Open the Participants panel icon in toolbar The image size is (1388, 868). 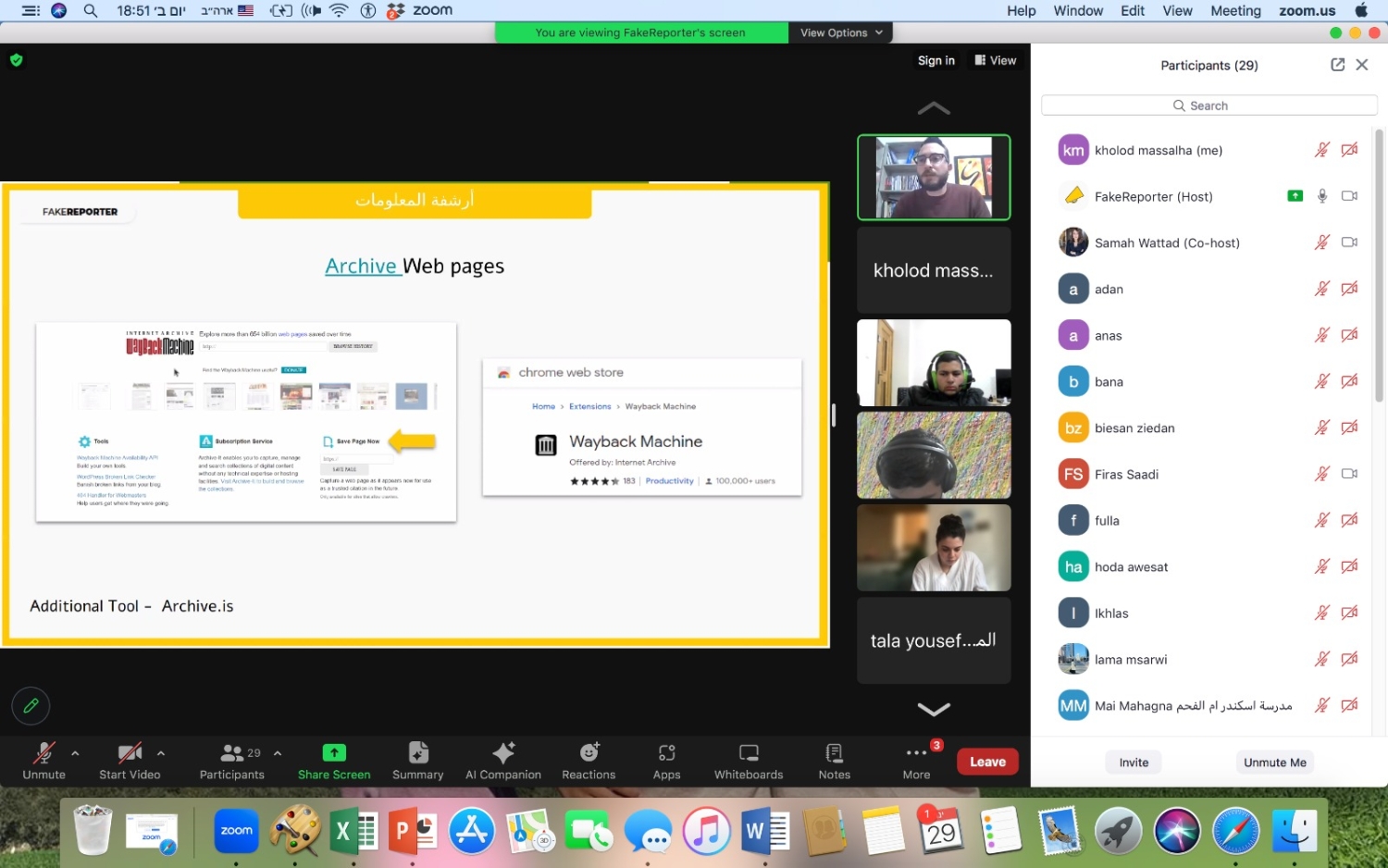point(231,752)
